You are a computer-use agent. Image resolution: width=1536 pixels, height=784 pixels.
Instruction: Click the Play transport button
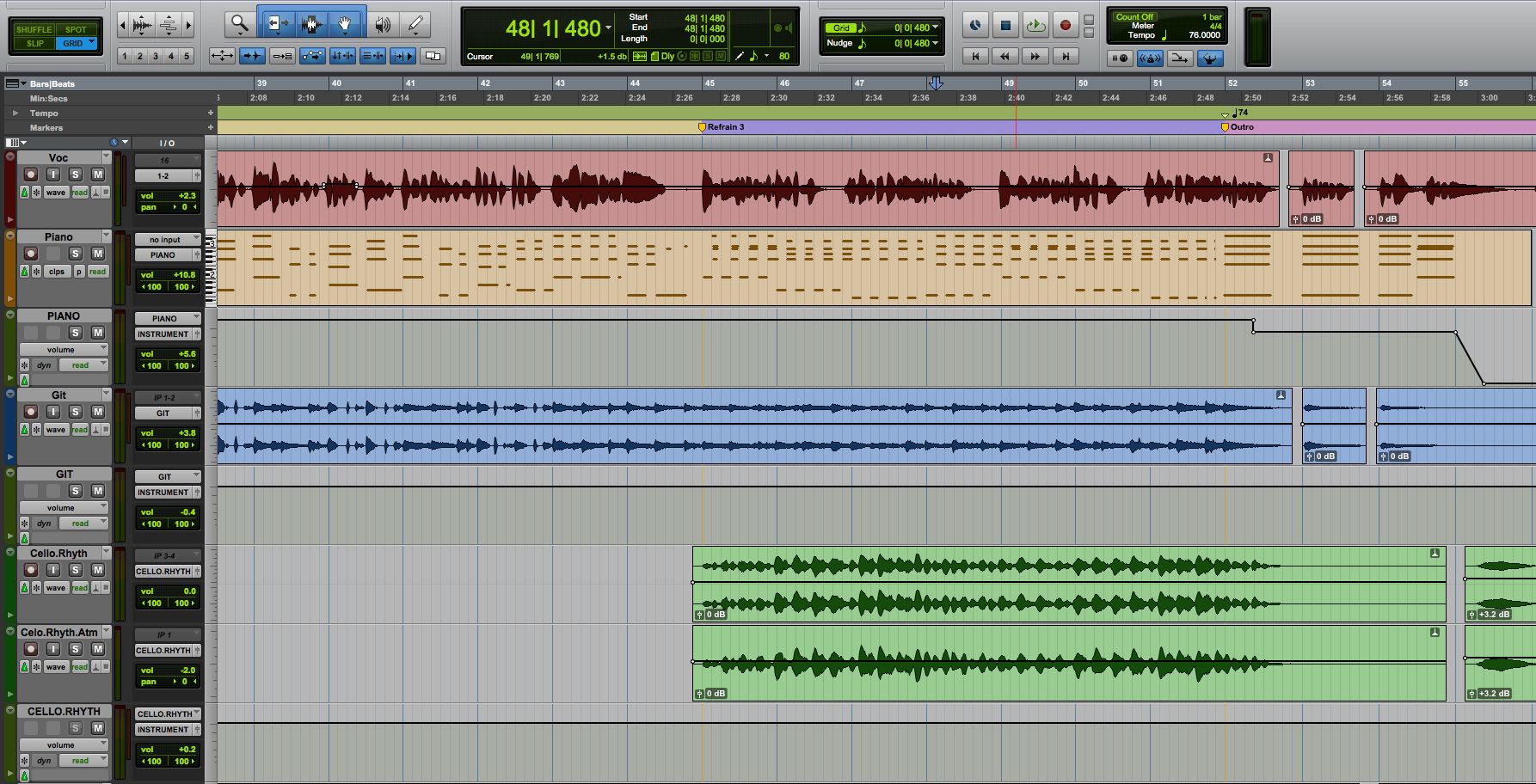[x=1035, y=25]
